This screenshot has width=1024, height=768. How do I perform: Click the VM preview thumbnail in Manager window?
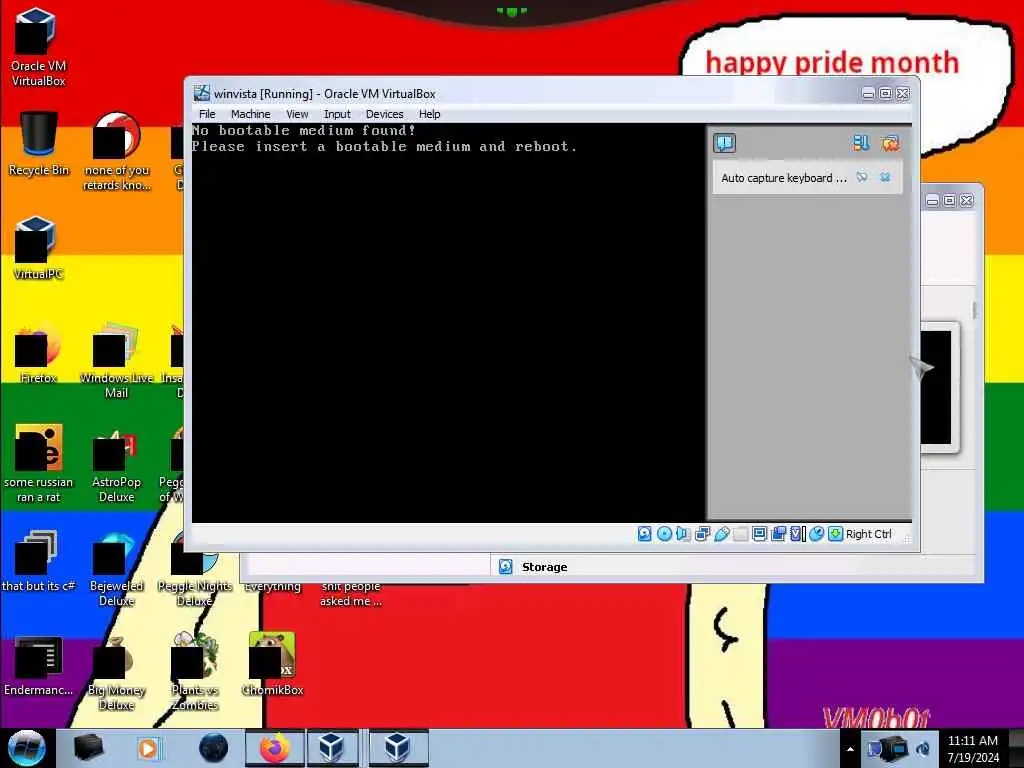click(937, 387)
